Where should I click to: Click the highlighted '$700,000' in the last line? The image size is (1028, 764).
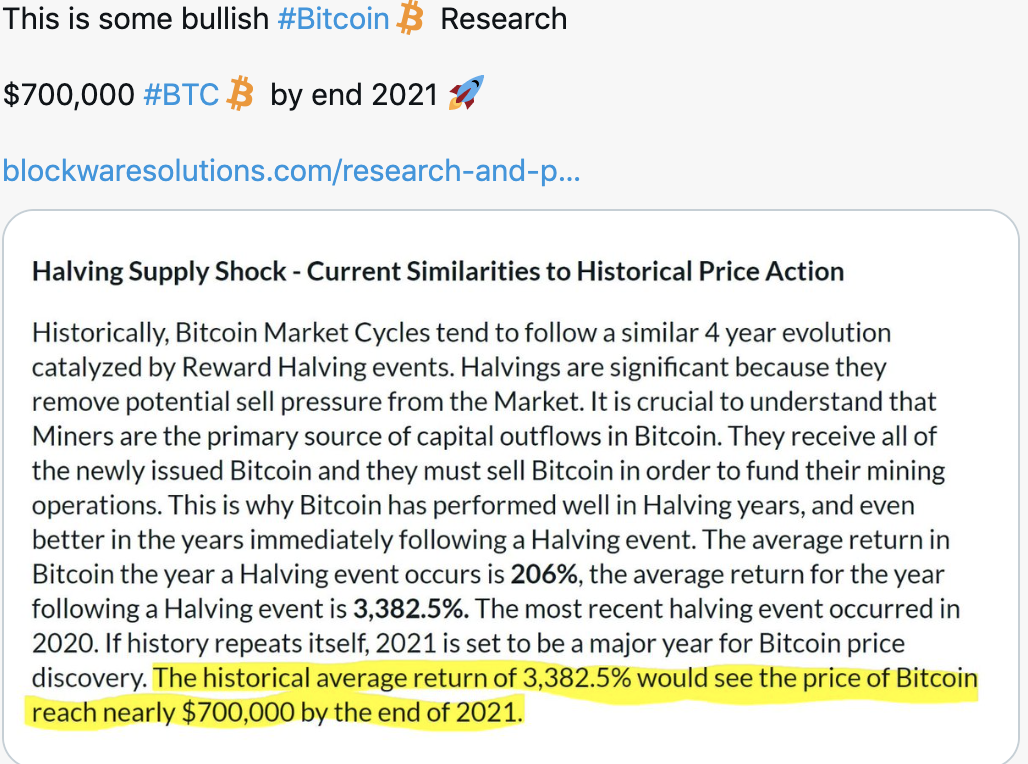pos(238,713)
